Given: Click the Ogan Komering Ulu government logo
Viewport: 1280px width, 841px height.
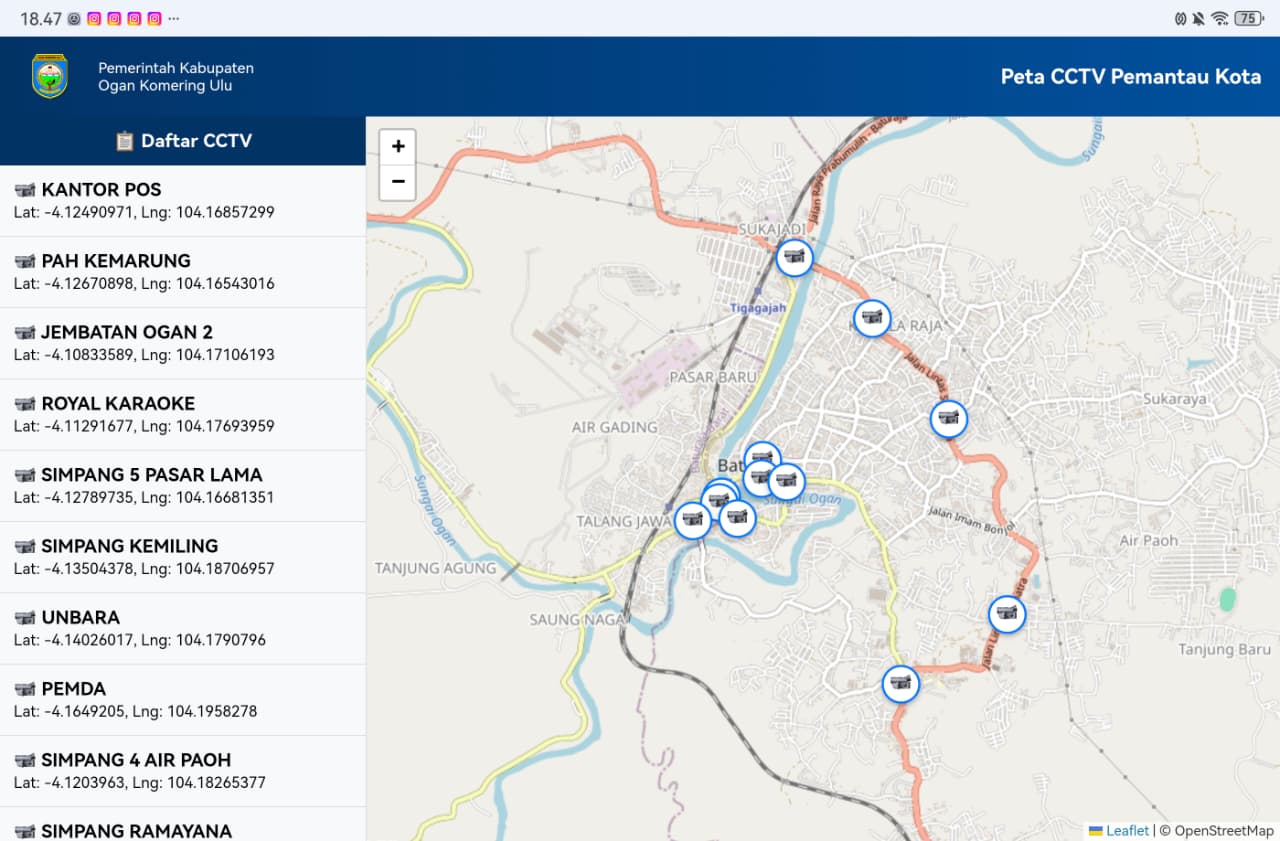Looking at the screenshot, I should [x=50, y=76].
